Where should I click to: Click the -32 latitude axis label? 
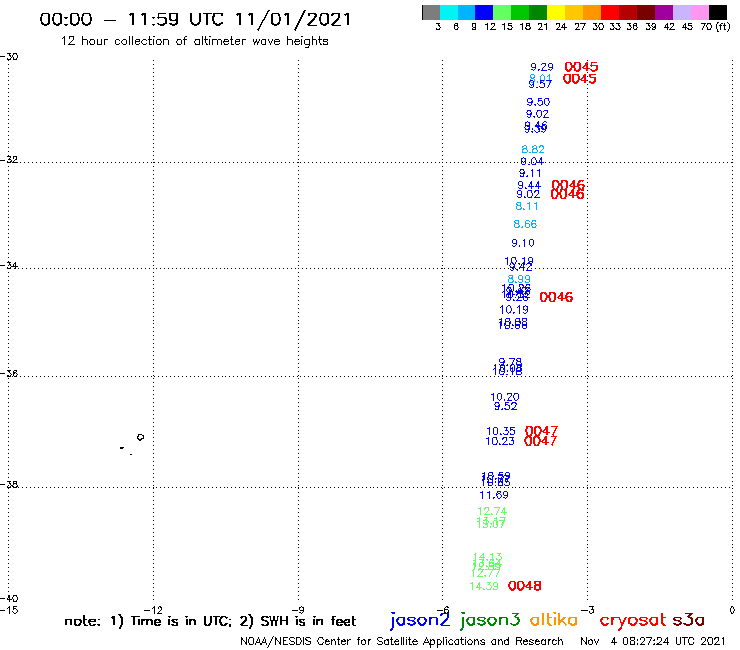[9, 160]
